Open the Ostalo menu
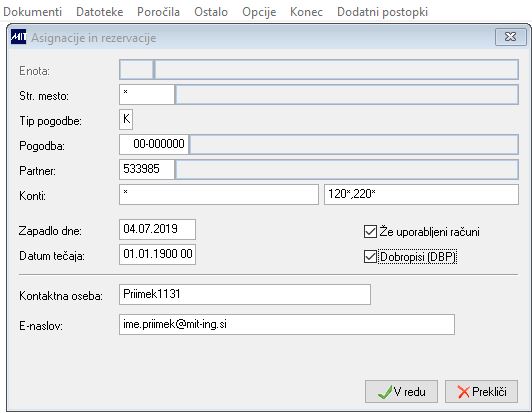This screenshot has height=413, width=532. (x=211, y=12)
